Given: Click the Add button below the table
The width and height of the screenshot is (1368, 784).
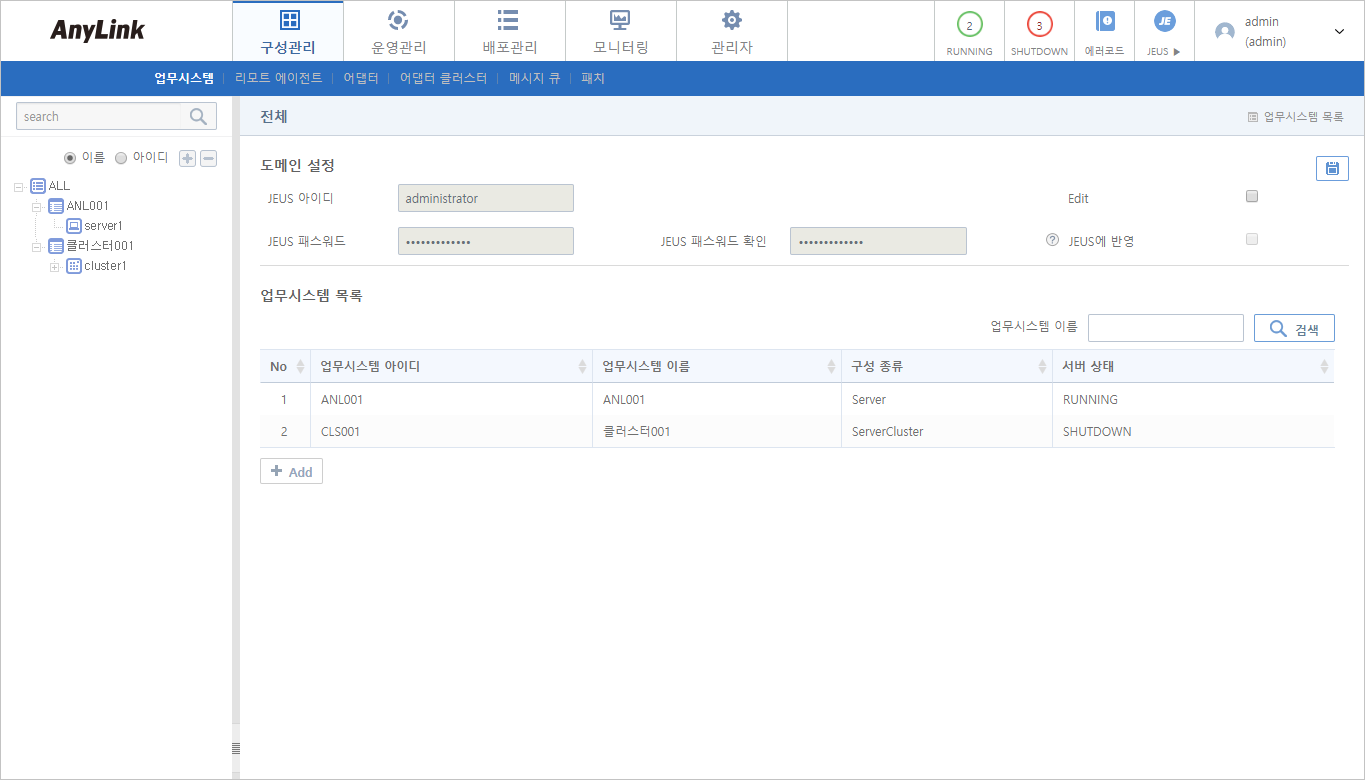Looking at the screenshot, I should pos(291,472).
